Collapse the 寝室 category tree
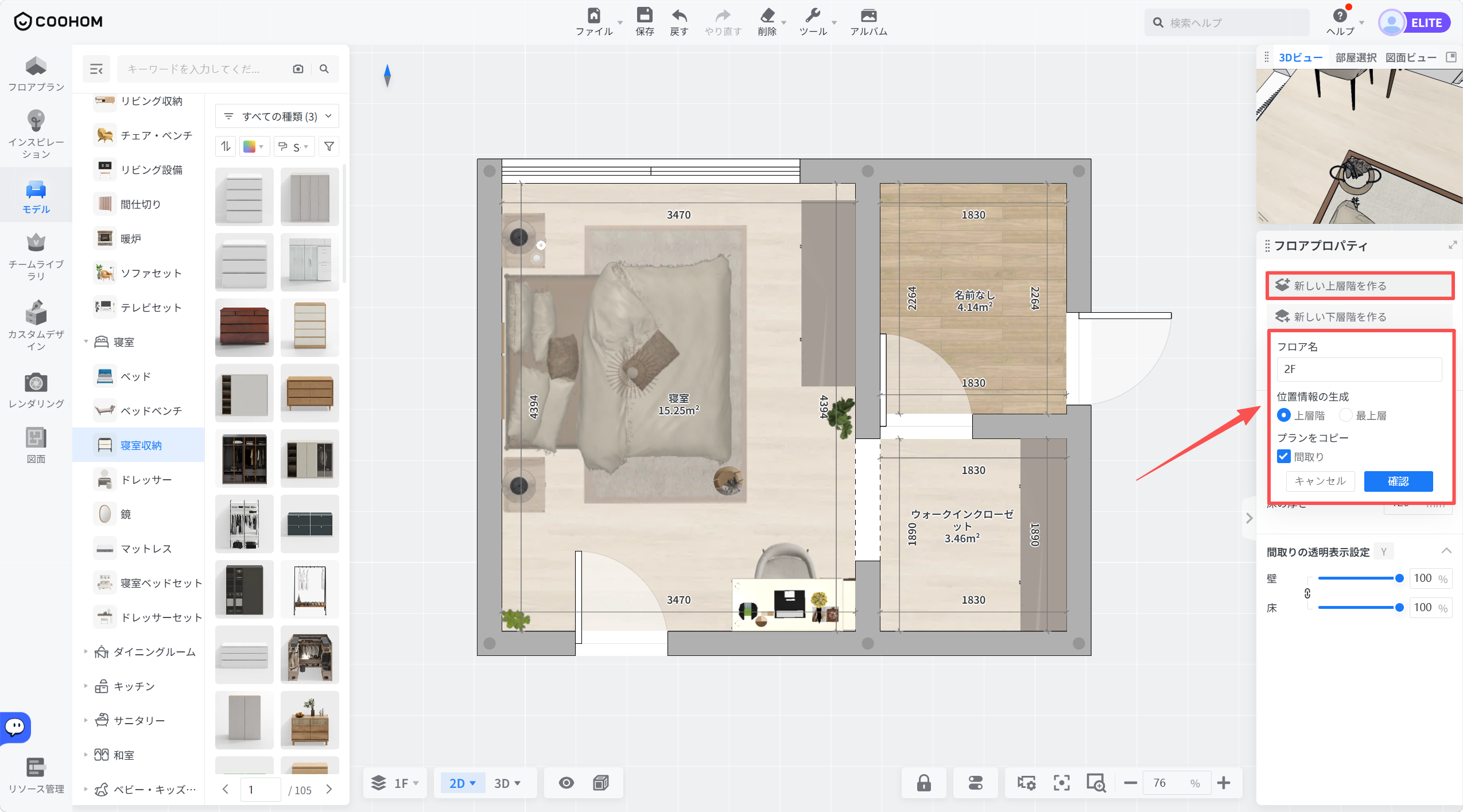 86,342
